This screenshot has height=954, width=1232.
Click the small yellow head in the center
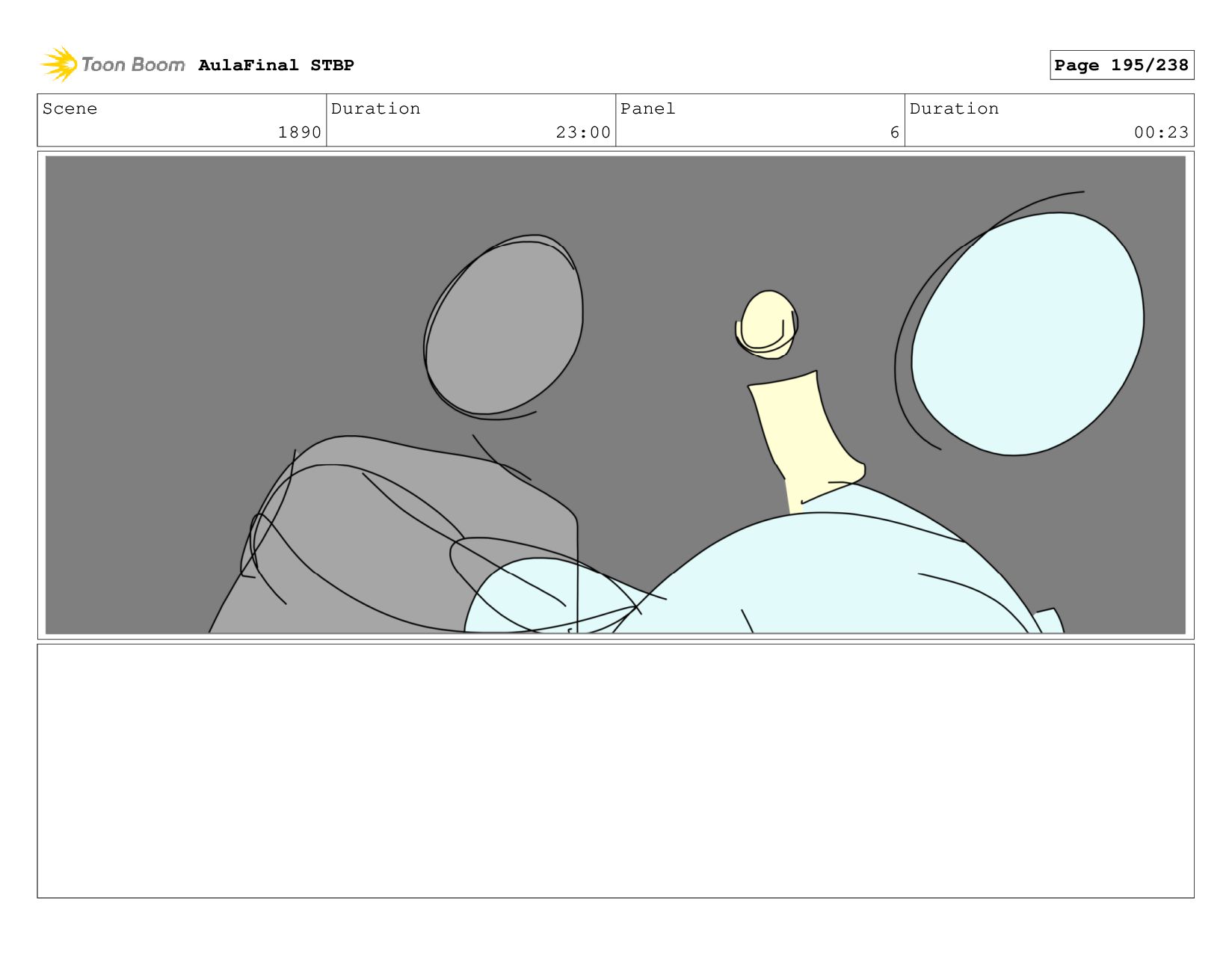point(766,324)
